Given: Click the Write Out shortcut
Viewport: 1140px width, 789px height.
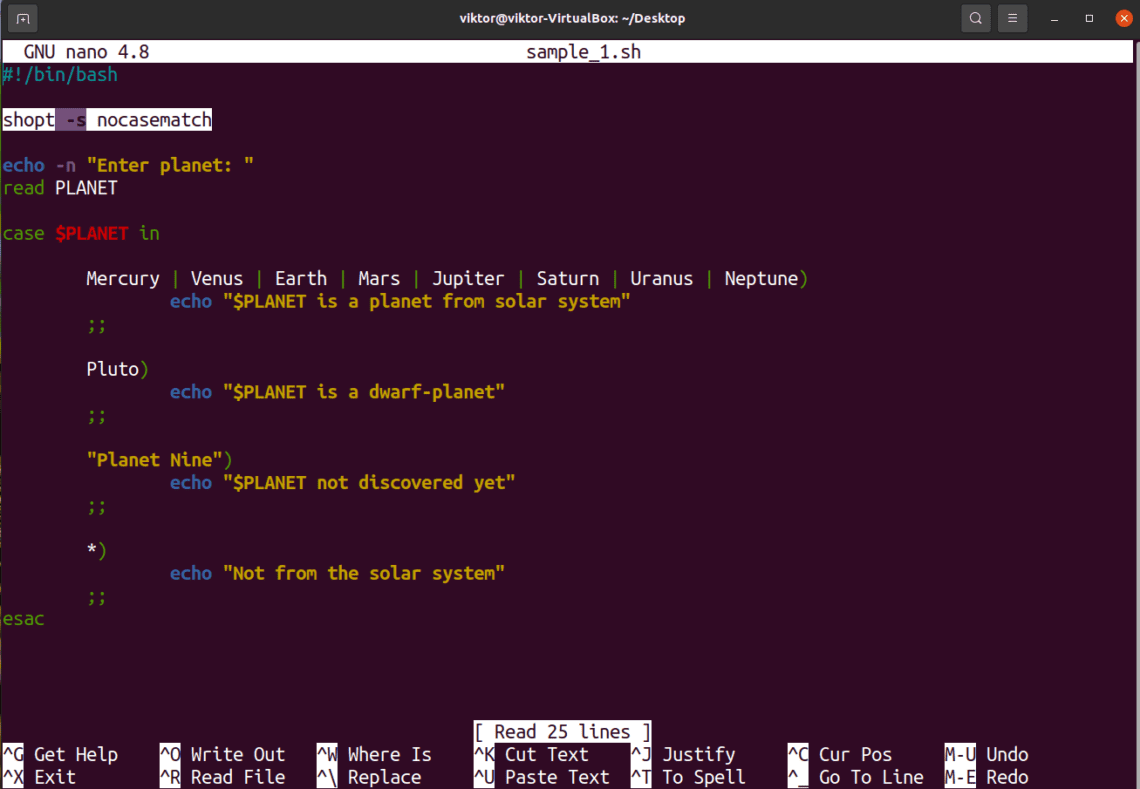Looking at the screenshot, I should [238, 755].
